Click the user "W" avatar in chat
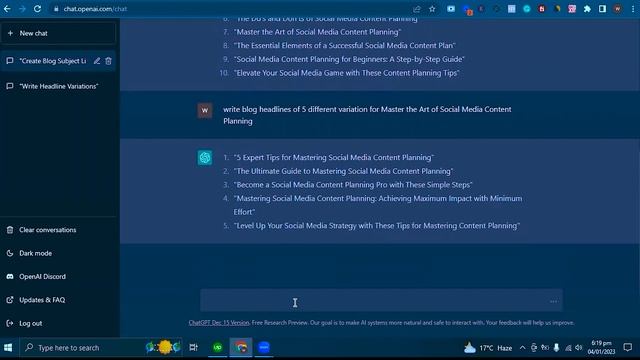This screenshot has height=360, width=640. point(205,110)
